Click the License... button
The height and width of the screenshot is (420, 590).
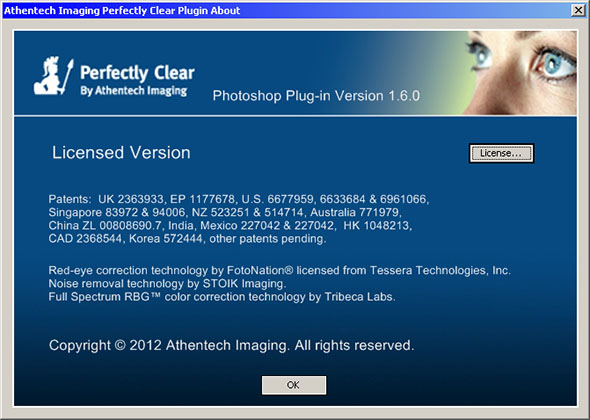[x=501, y=153]
